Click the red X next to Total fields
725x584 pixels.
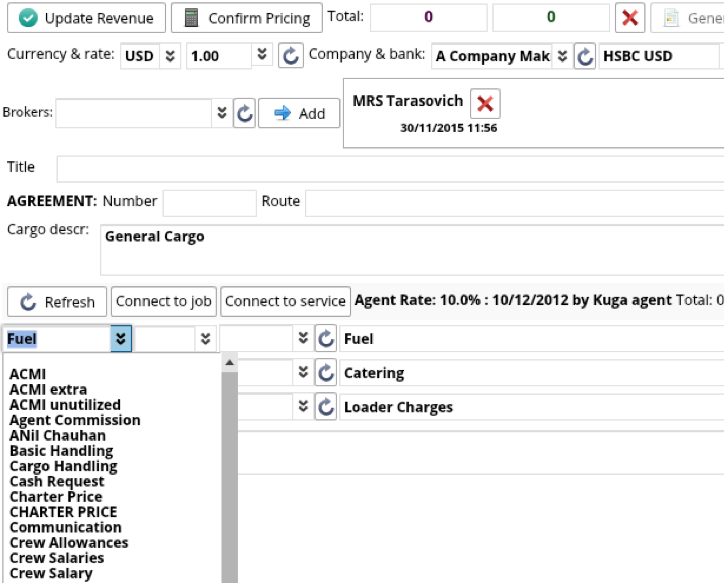click(629, 18)
